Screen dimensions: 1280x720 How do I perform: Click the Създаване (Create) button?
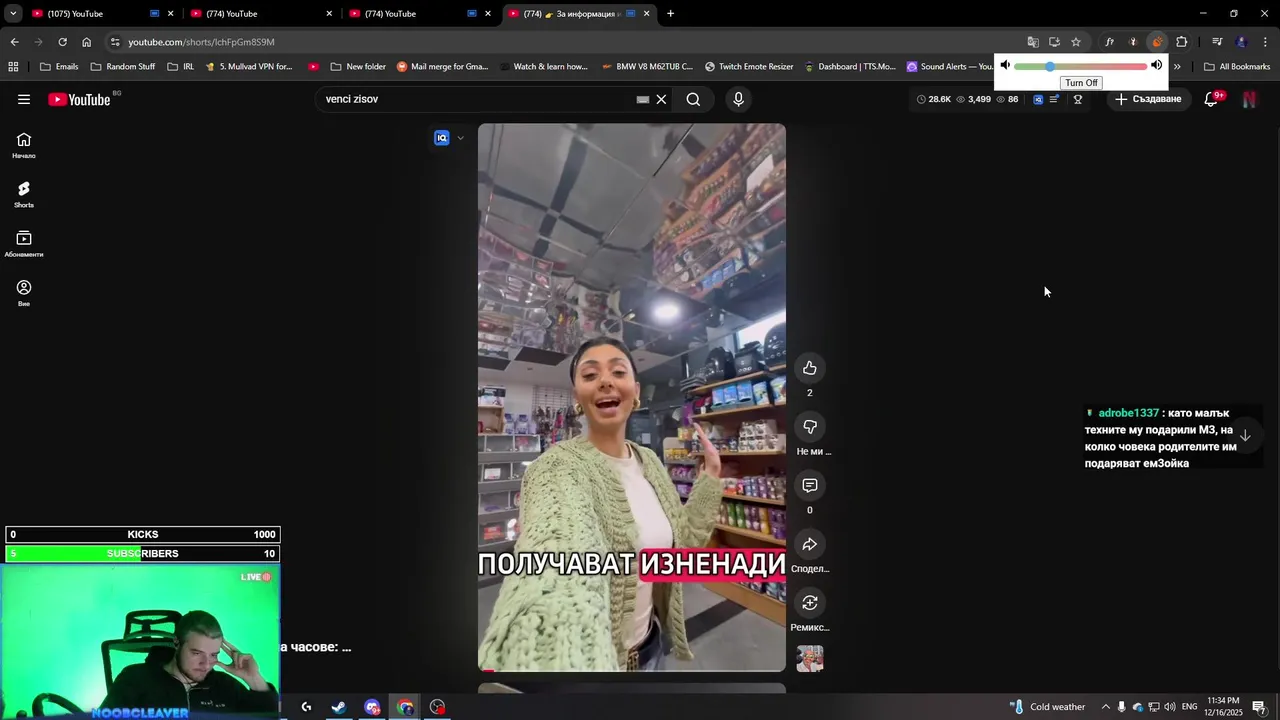pos(1148,99)
